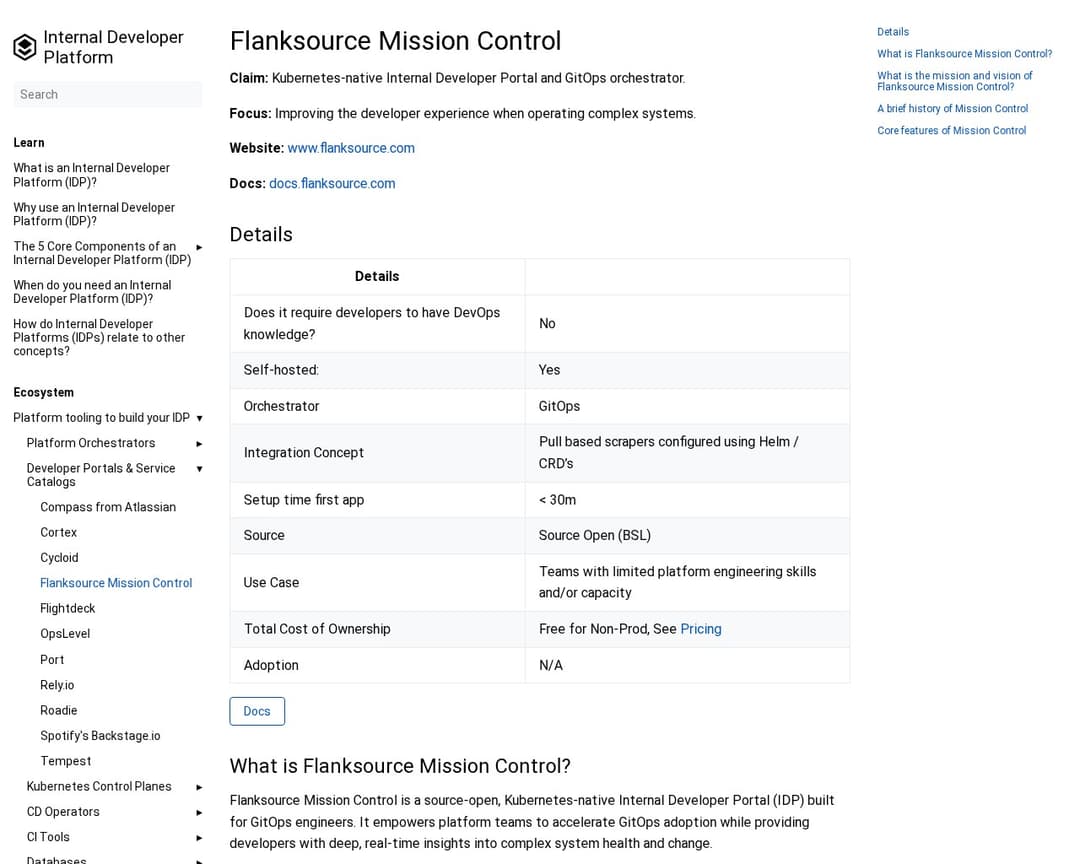Select Spotify's Backstage.io sidebar entry

click(100, 736)
